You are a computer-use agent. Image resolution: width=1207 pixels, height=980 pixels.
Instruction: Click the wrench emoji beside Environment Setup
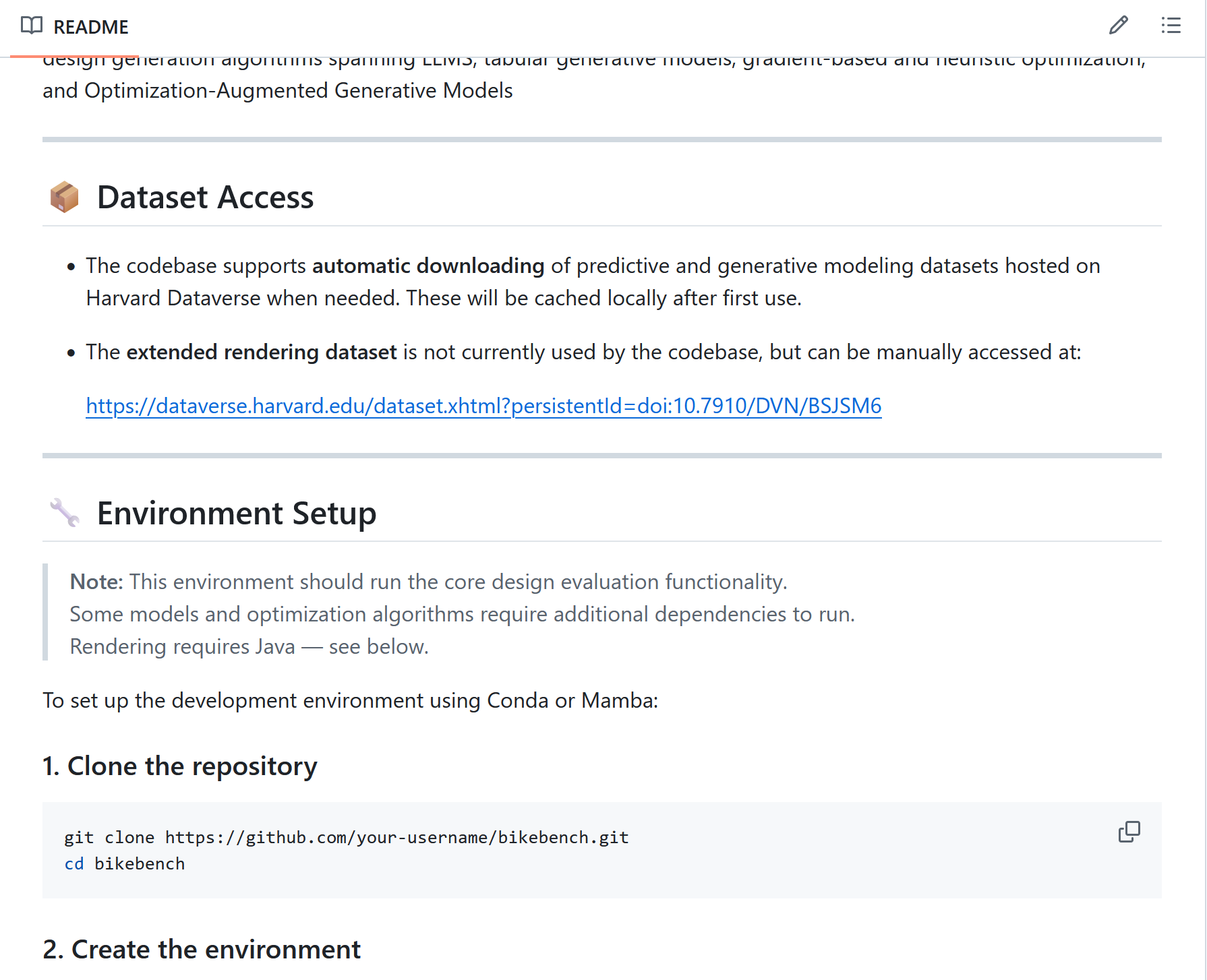click(x=65, y=513)
